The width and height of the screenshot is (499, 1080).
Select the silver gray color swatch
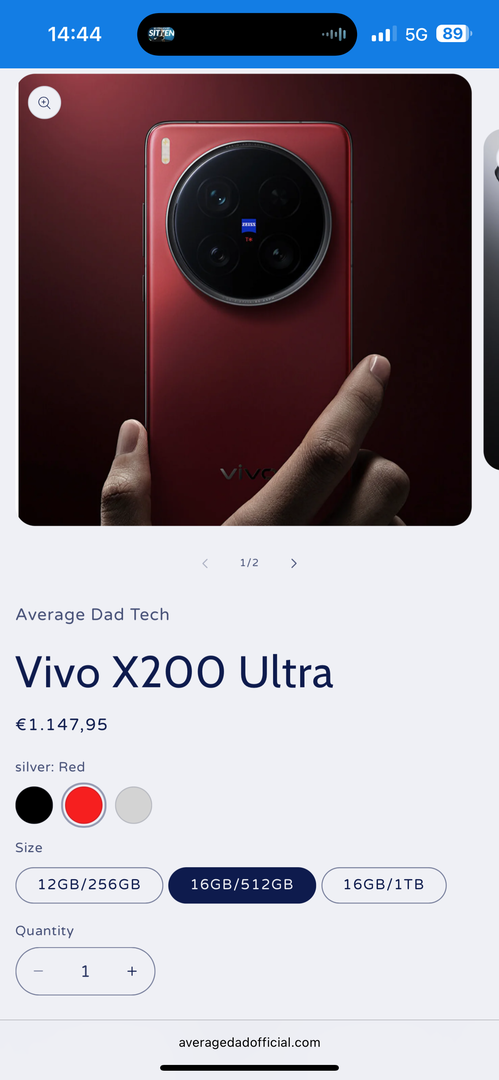pyautogui.click(x=133, y=805)
